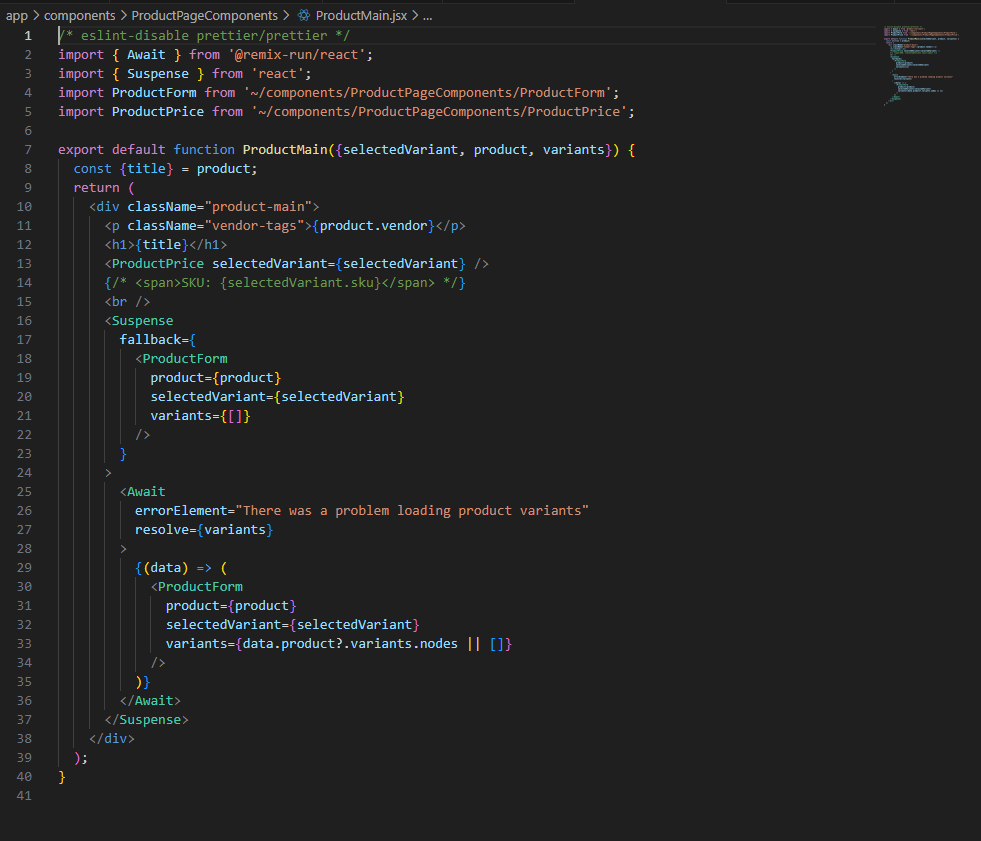Click the 'fallback={' attribute
The height and width of the screenshot is (841, 981).
pos(158,339)
